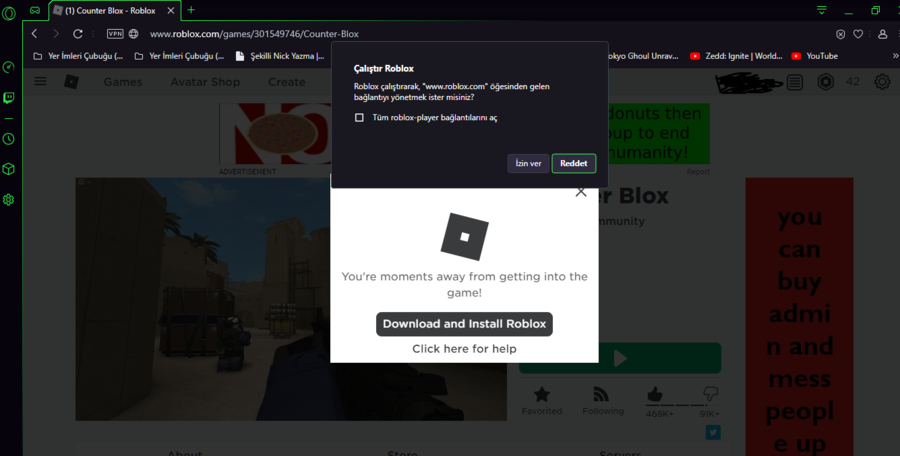Click the red admin advertisement banner

pyautogui.click(x=800, y=316)
